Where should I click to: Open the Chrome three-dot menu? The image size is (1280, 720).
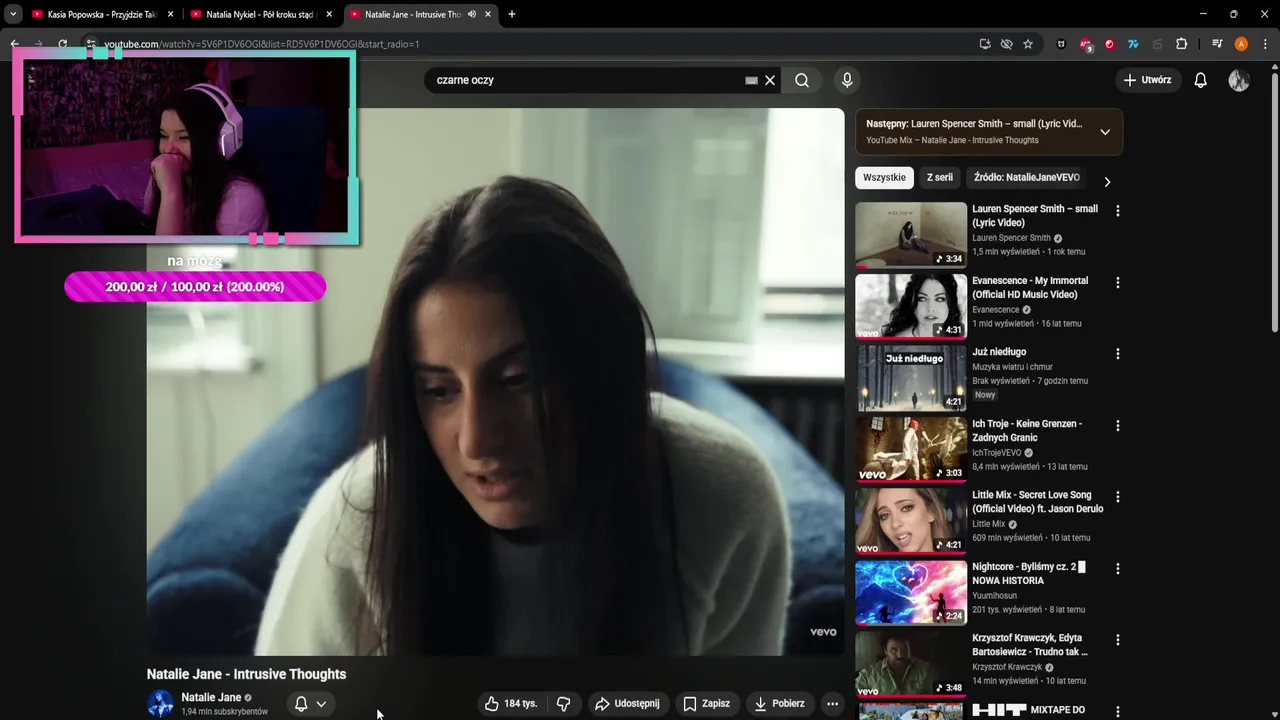coord(1265,44)
